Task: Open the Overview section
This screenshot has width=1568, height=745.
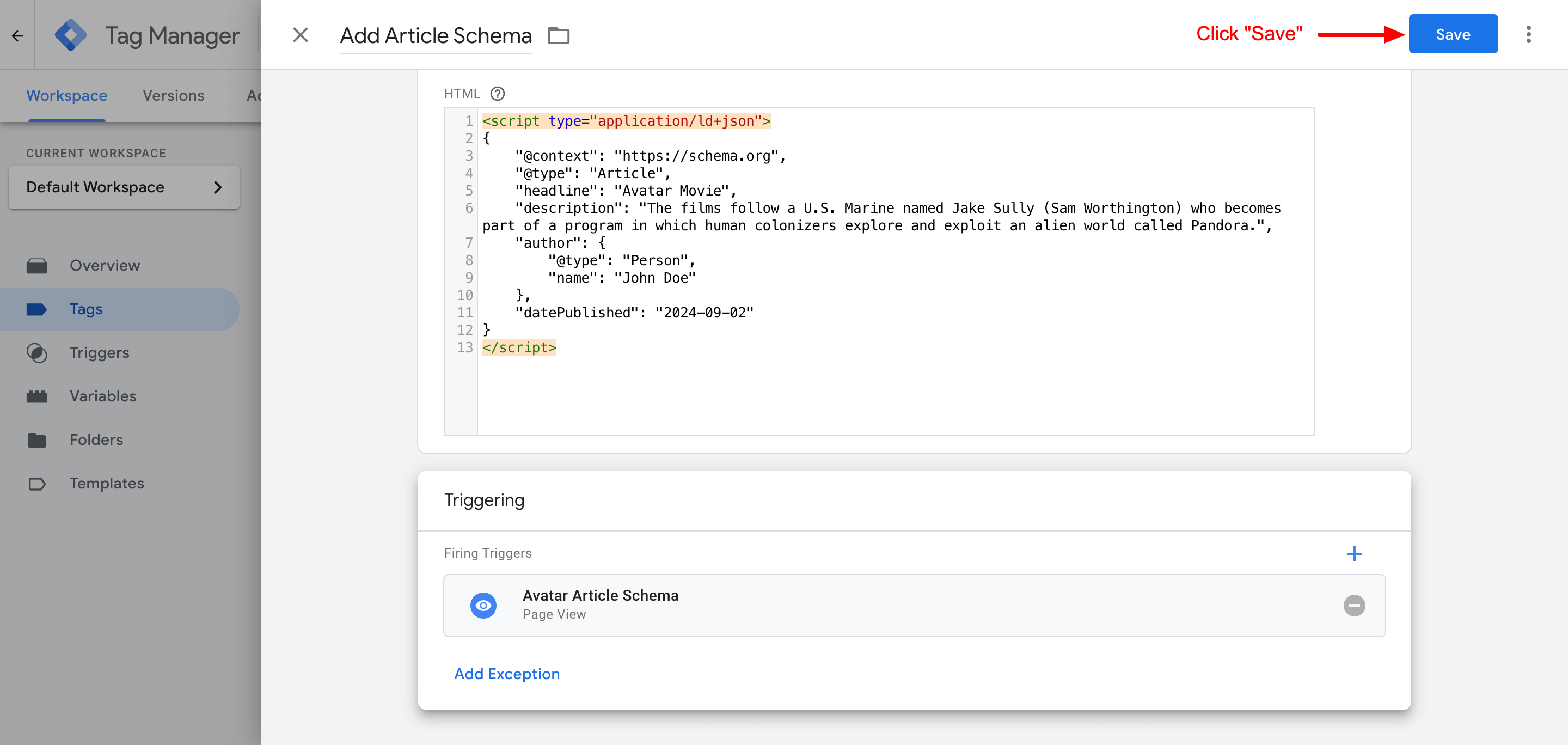Action: click(104, 265)
